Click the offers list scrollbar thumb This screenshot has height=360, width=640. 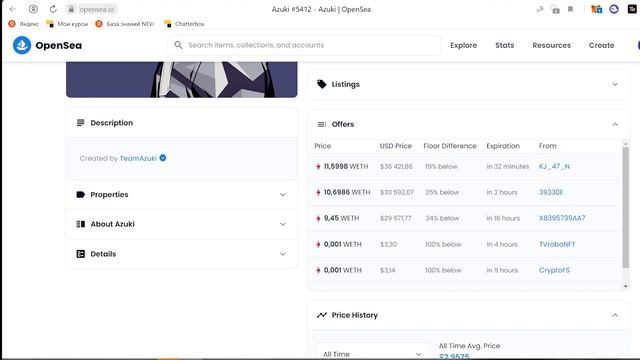click(x=625, y=207)
